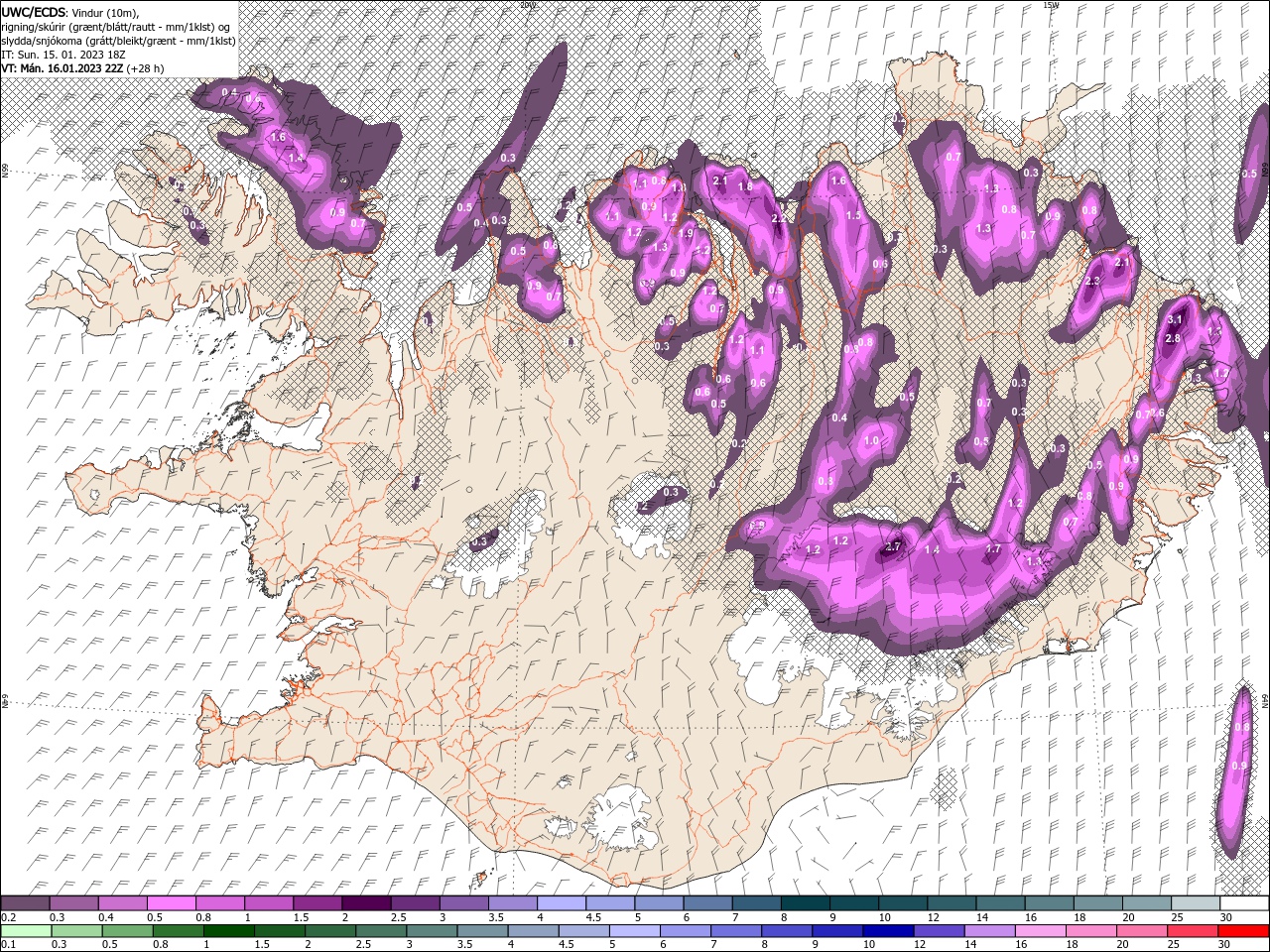This screenshot has height=952, width=1270.
Task: Click the 0.8–1 dark green rain swatch
Action: pyautogui.click(x=178, y=931)
